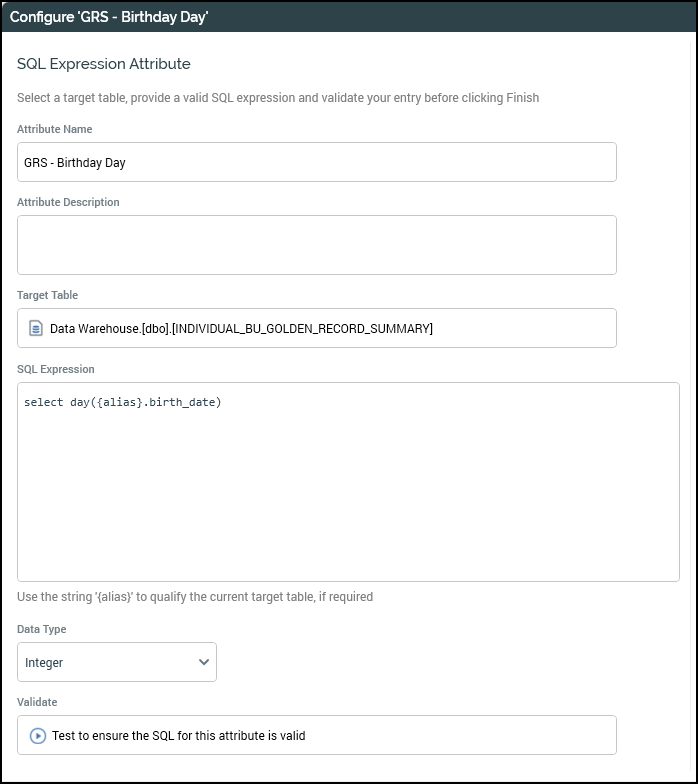
Task: Focus the Attribute Name input field
Action: [x=316, y=162]
